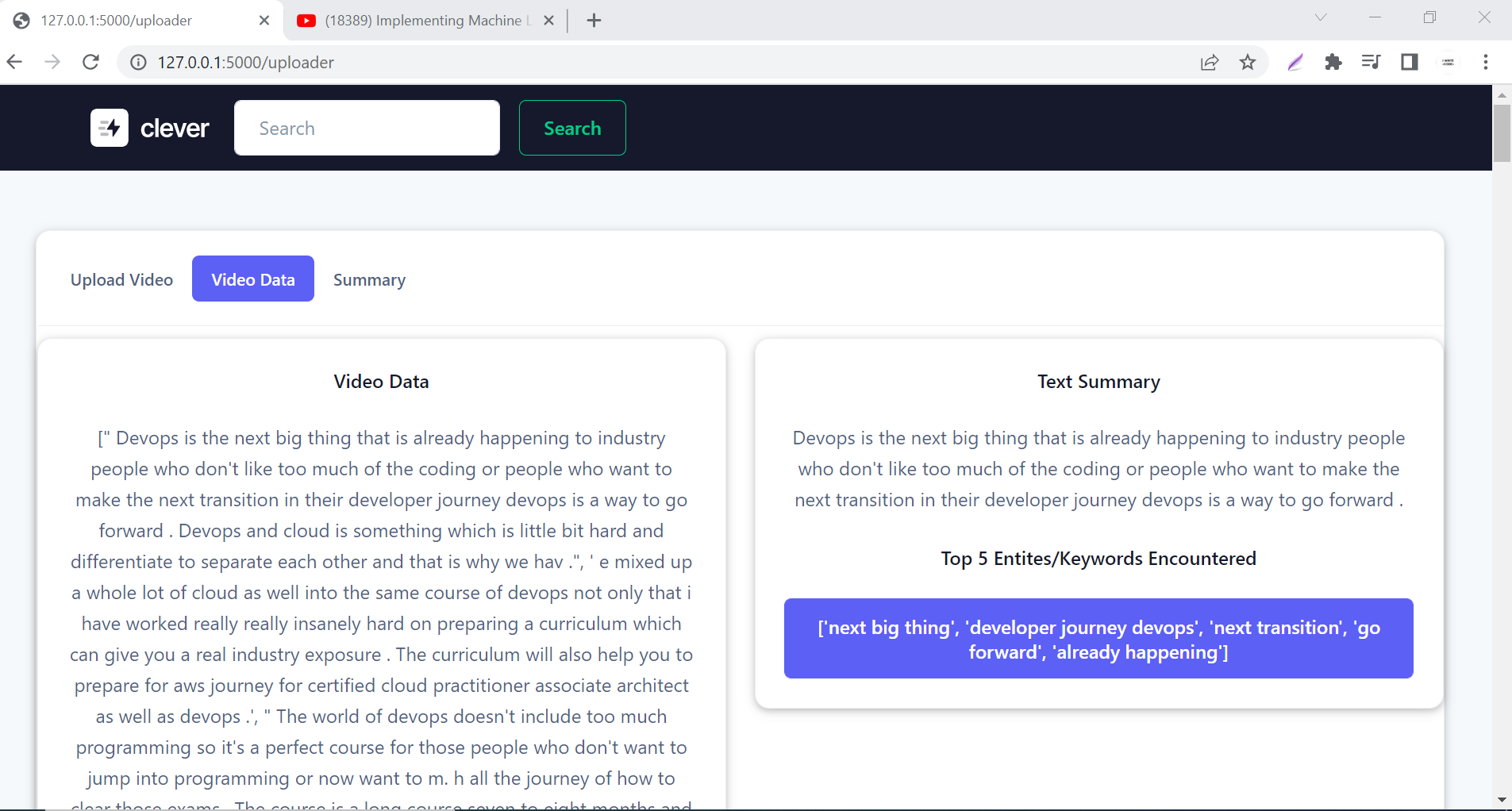This screenshot has width=1512, height=811.
Task: Open media controls icon in toolbar
Action: [x=1371, y=62]
